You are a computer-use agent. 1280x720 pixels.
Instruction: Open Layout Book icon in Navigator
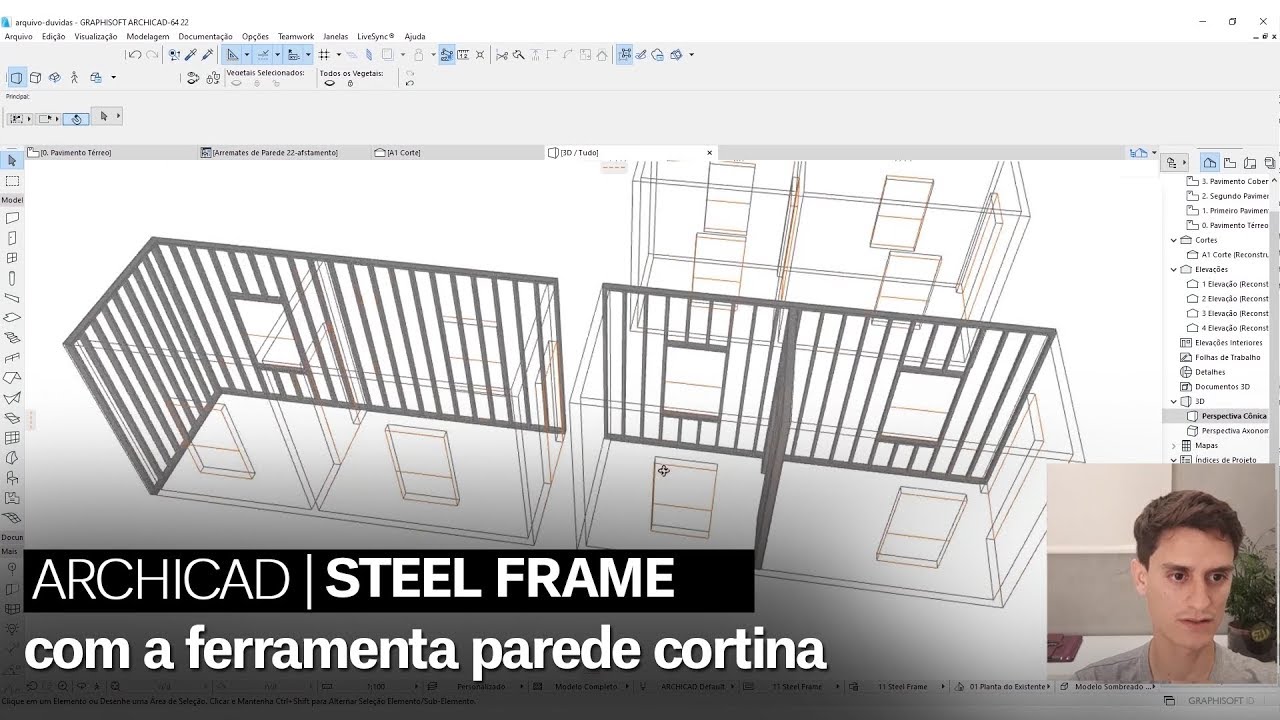[x=1250, y=163]
